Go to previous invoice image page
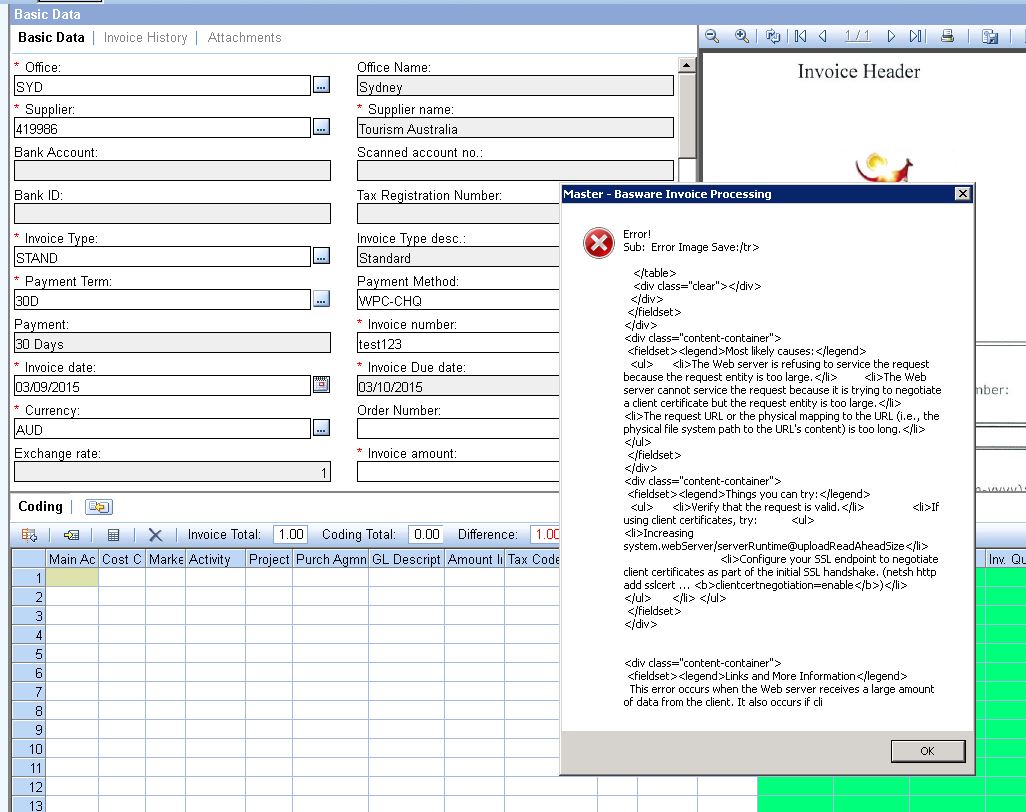Viewport: 1026px width, 812px height. click(x=823, y=37)
